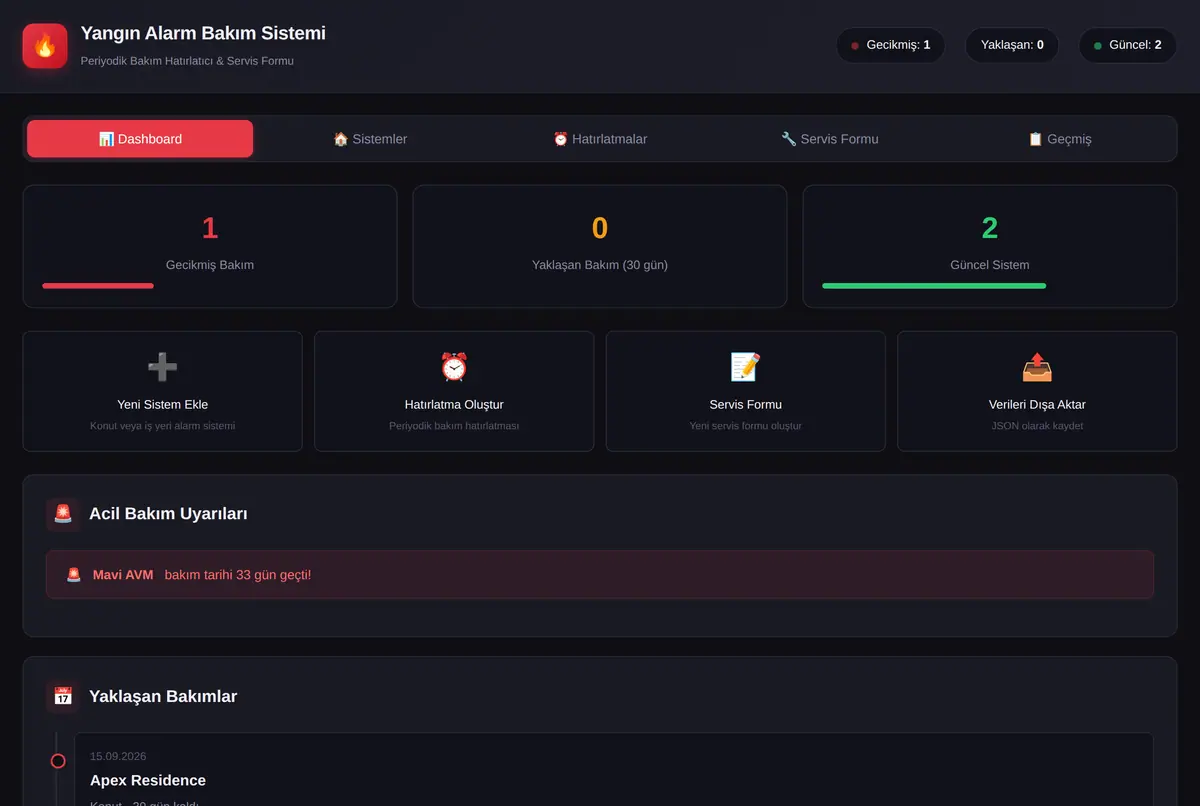Select the Yaklaşan Bakım (30 gün) card count

(600, 228)
